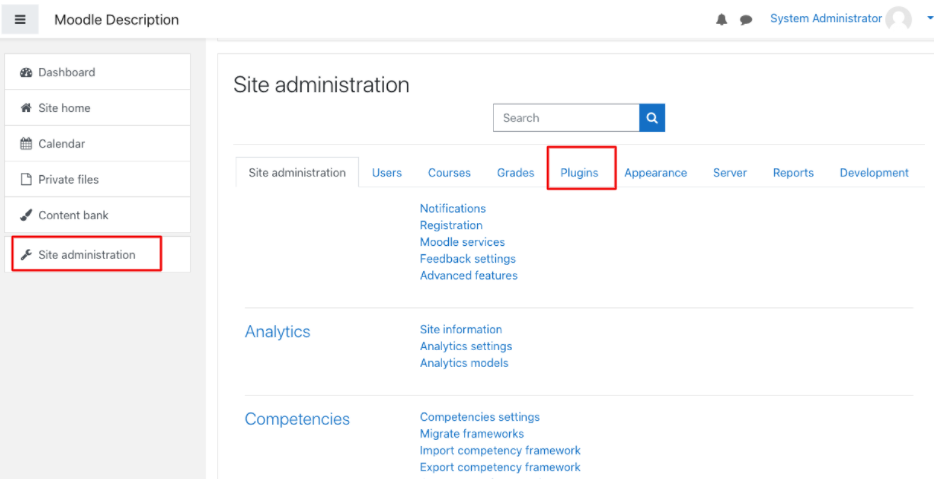Open the Migrate frameworks link

(x=471, y=434)
